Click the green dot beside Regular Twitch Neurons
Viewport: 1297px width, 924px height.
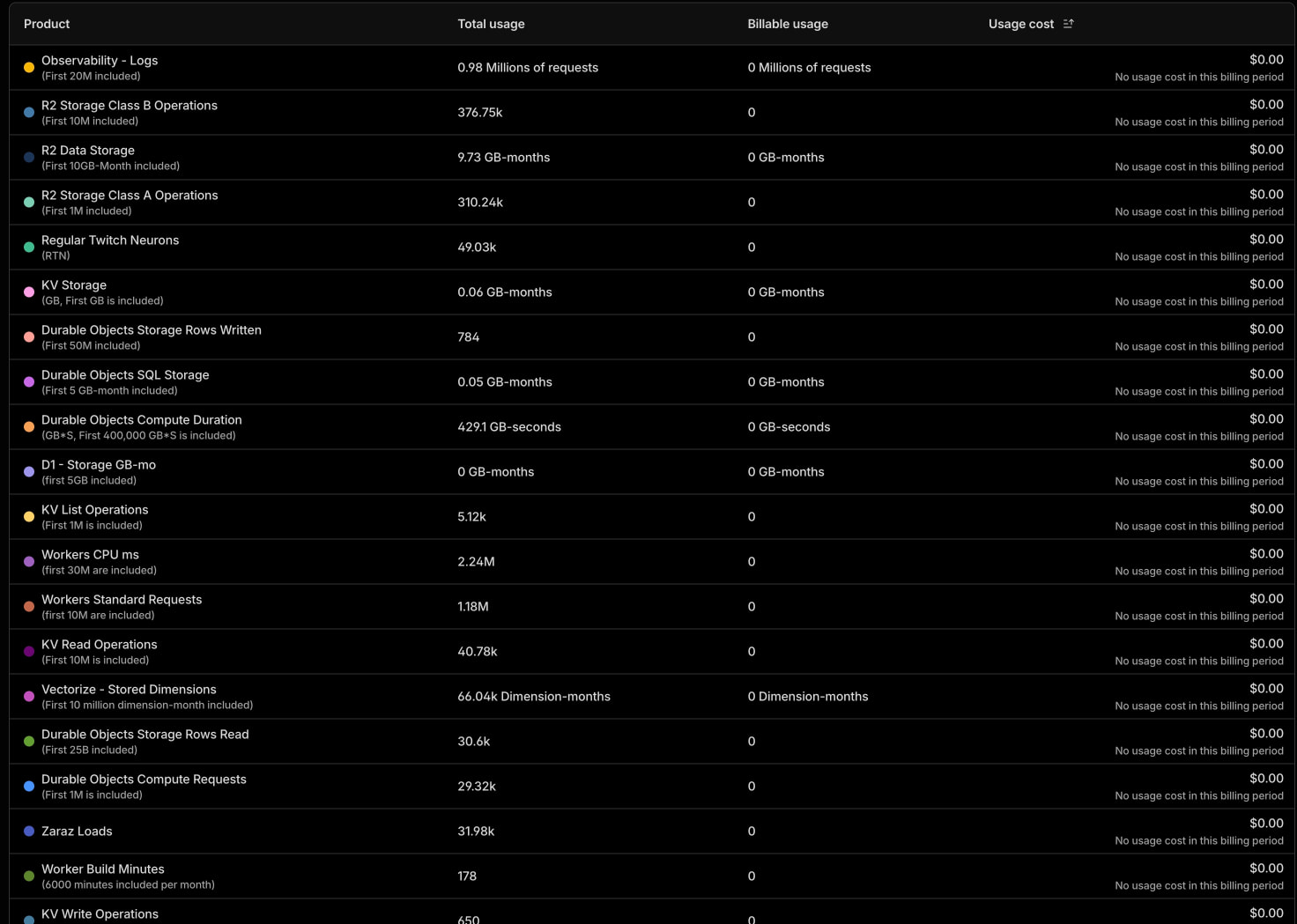coord(29,247)
